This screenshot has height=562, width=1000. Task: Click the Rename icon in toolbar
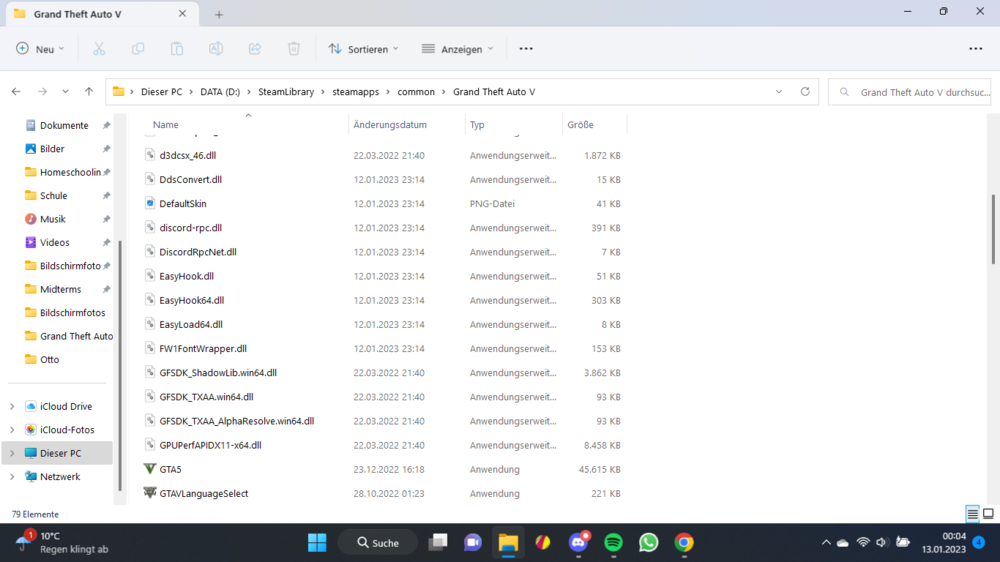[x=216, y=48]
